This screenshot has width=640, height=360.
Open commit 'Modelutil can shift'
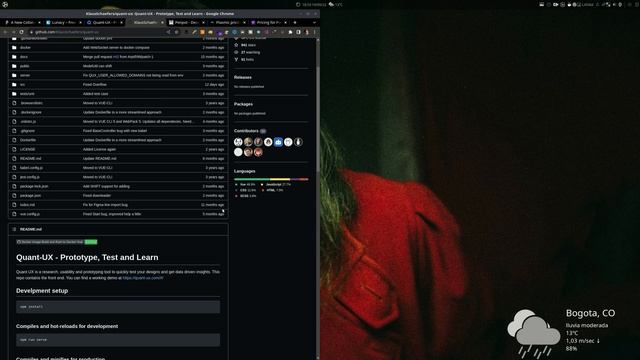97,66
